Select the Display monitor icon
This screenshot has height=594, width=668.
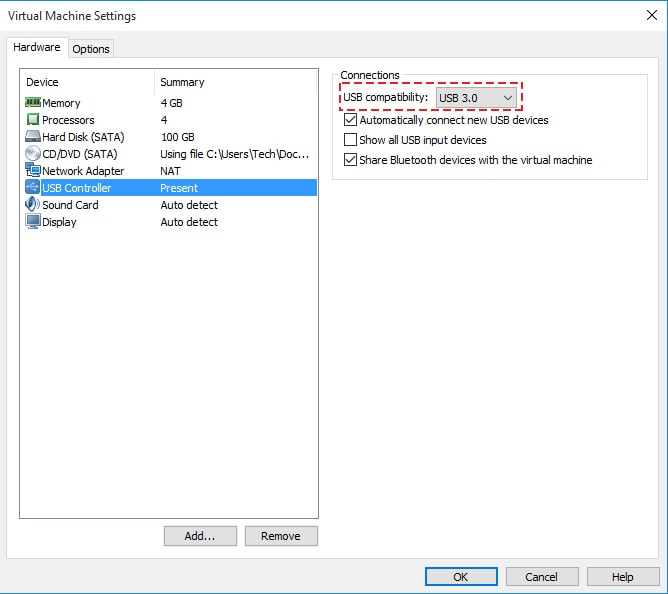32,222
